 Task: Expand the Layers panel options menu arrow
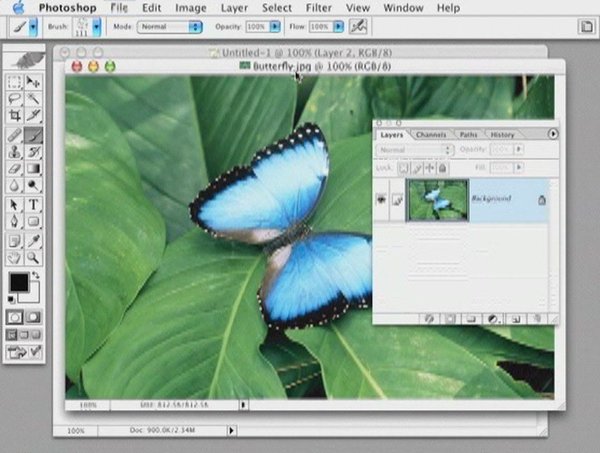(x=553, y=133)
